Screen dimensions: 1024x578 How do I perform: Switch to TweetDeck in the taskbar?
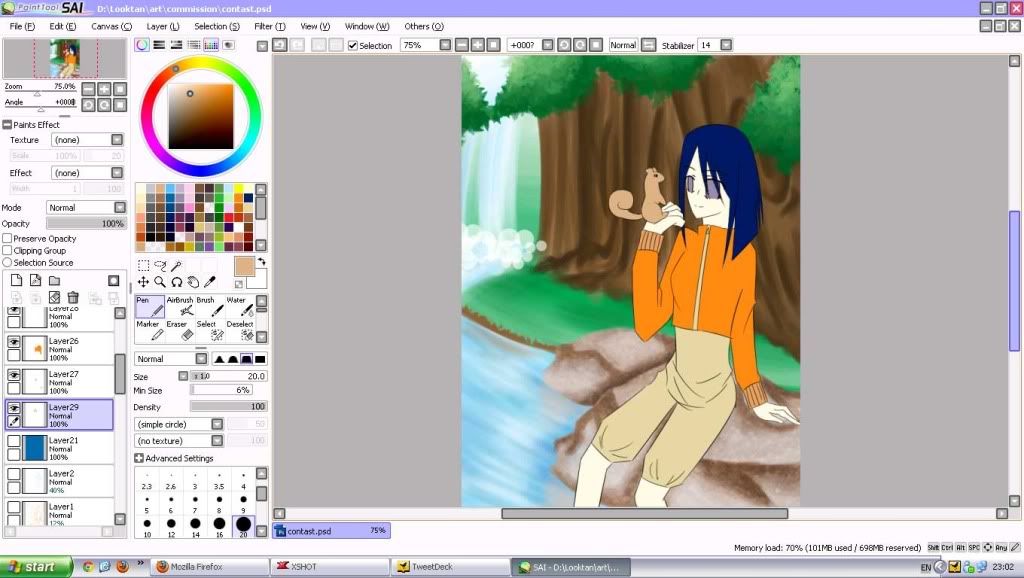[451, 567]
